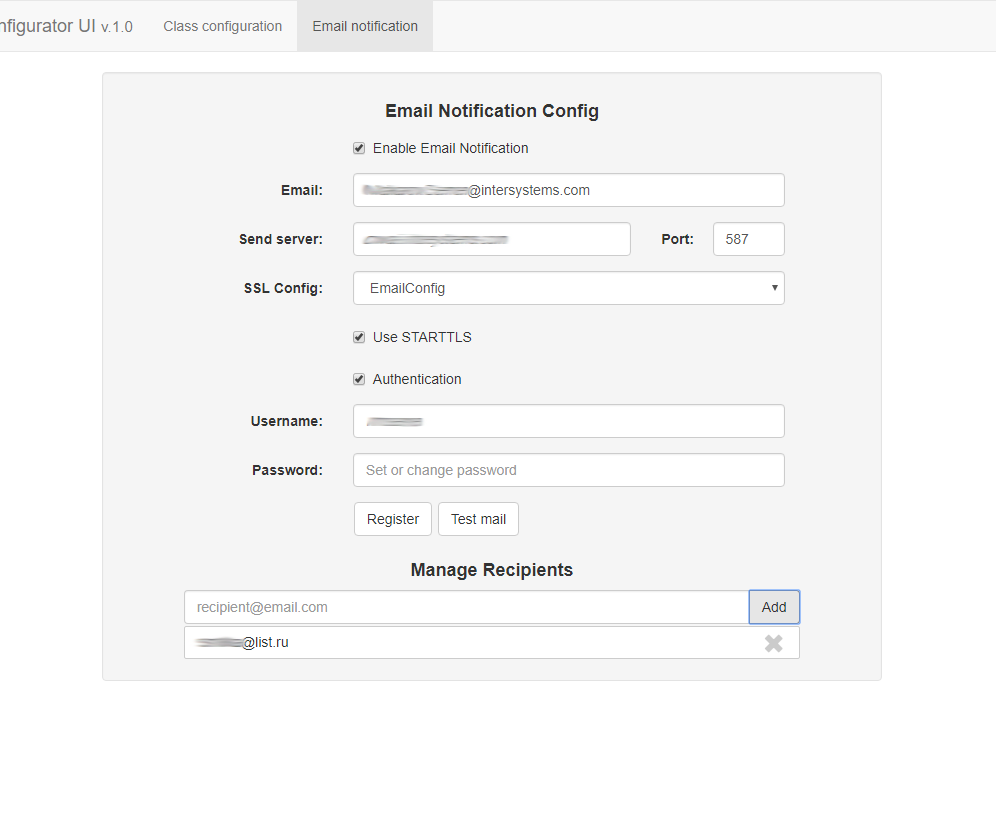Click the Password input field

[568, 470]
